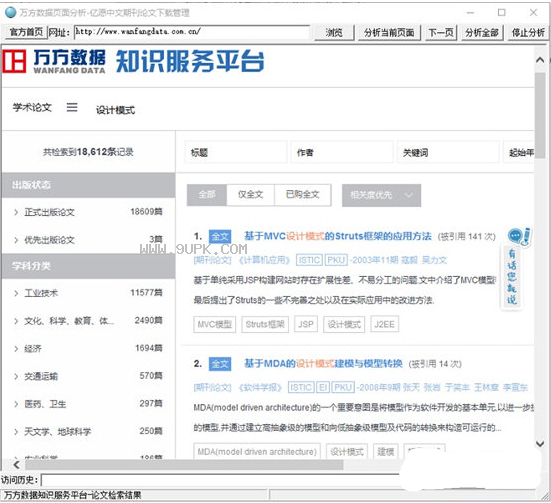Focus the 标题 filter field
This screenshot has width=551, height=503.
[x=236, y=152]
